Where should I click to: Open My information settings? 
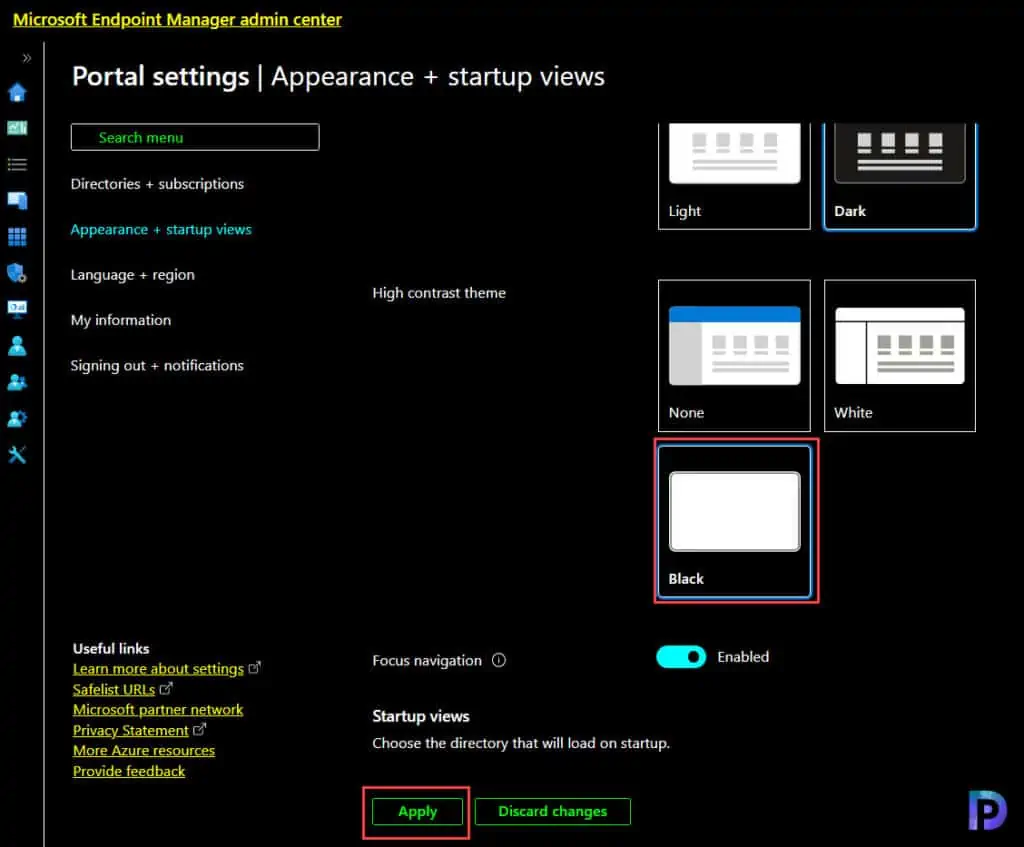point(121,320)
